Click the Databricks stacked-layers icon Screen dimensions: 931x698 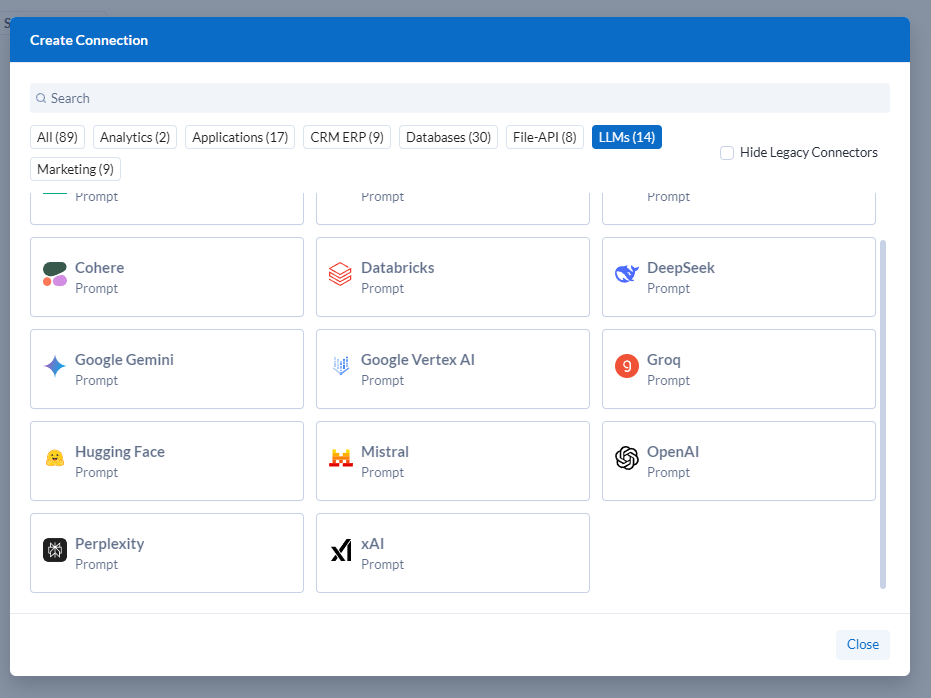(x=340, y=274)
